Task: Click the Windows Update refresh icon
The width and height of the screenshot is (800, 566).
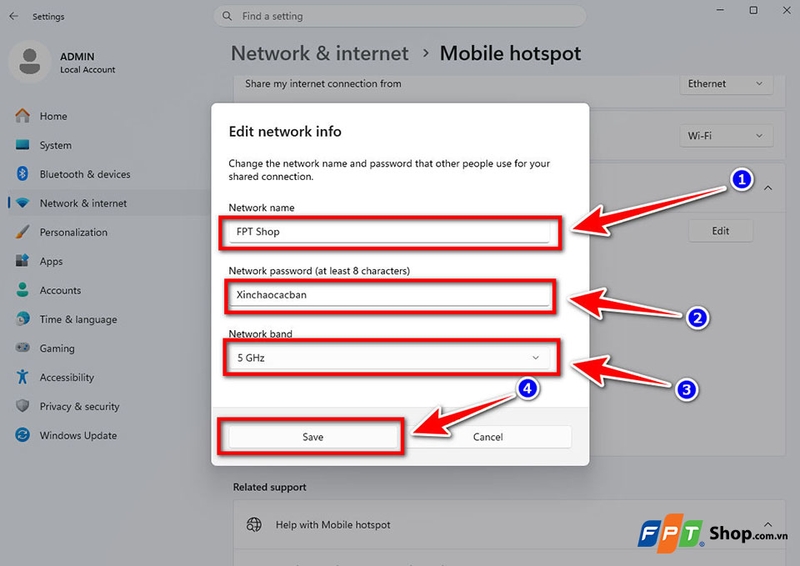Action: coord(22,435)
